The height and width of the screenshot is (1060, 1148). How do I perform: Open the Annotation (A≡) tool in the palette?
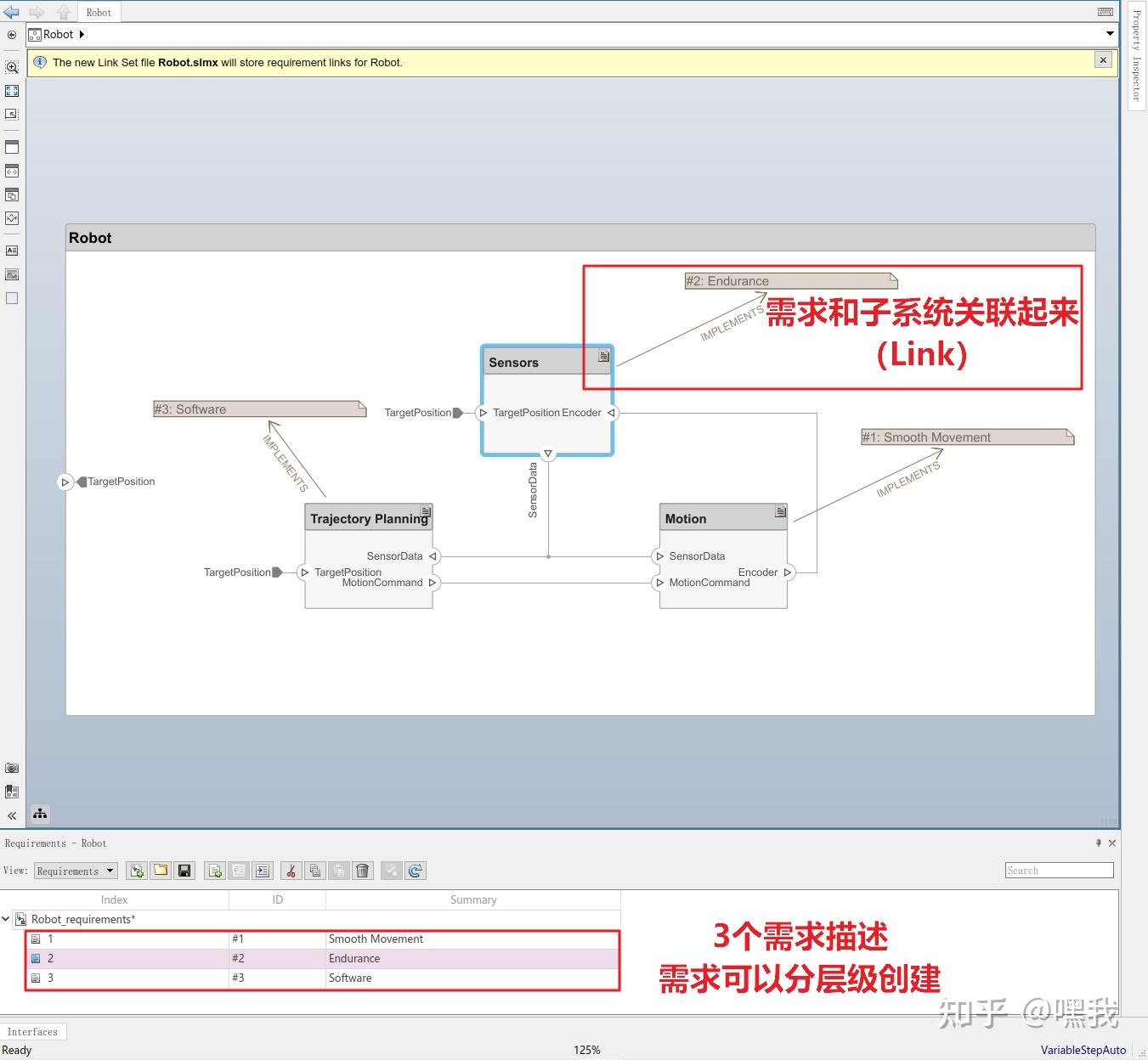pyautogui.click(x=12, y=251)
